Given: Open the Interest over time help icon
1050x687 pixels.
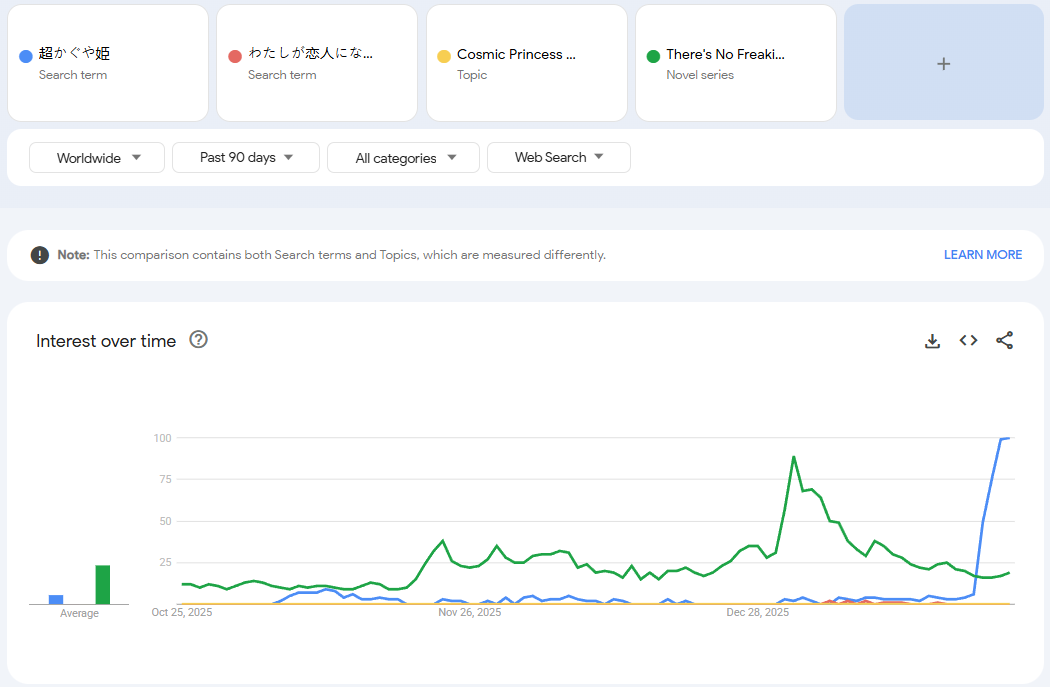Looking at the screenshot, I should 198,339.
